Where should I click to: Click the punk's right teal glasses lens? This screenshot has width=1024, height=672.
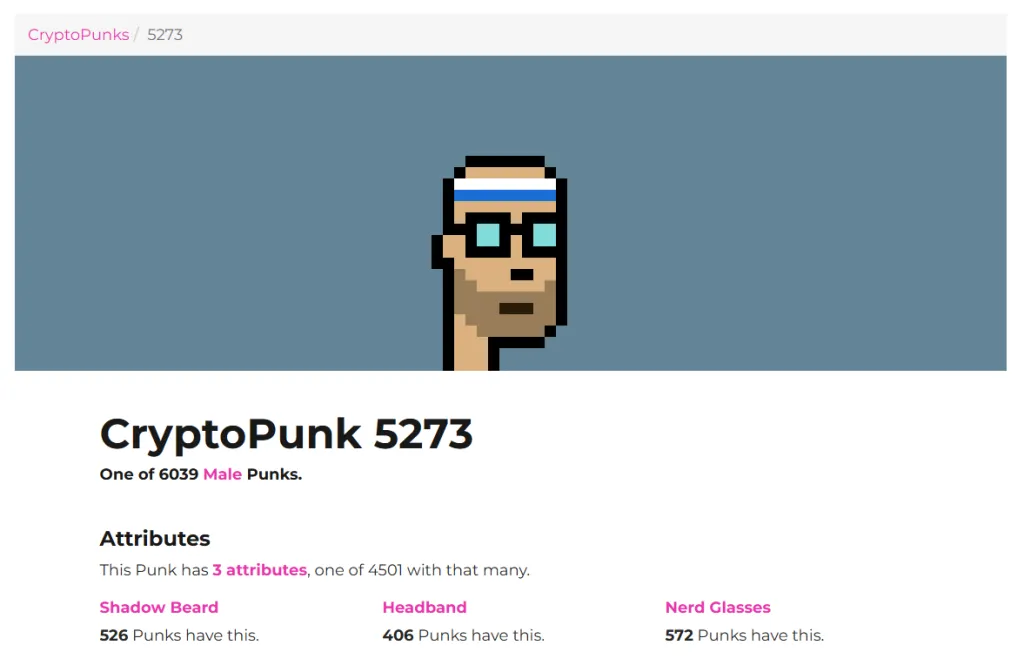pos(545,234)
